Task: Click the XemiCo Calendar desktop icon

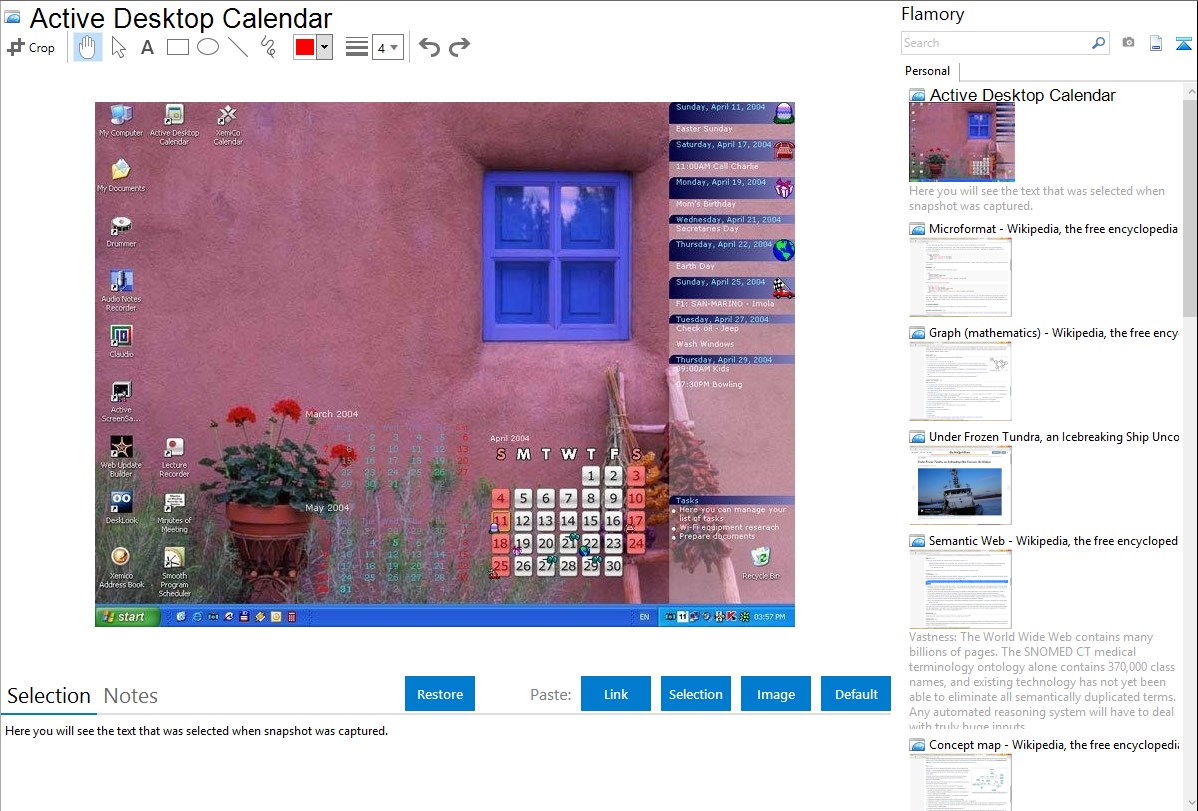Action: [228, 125]
